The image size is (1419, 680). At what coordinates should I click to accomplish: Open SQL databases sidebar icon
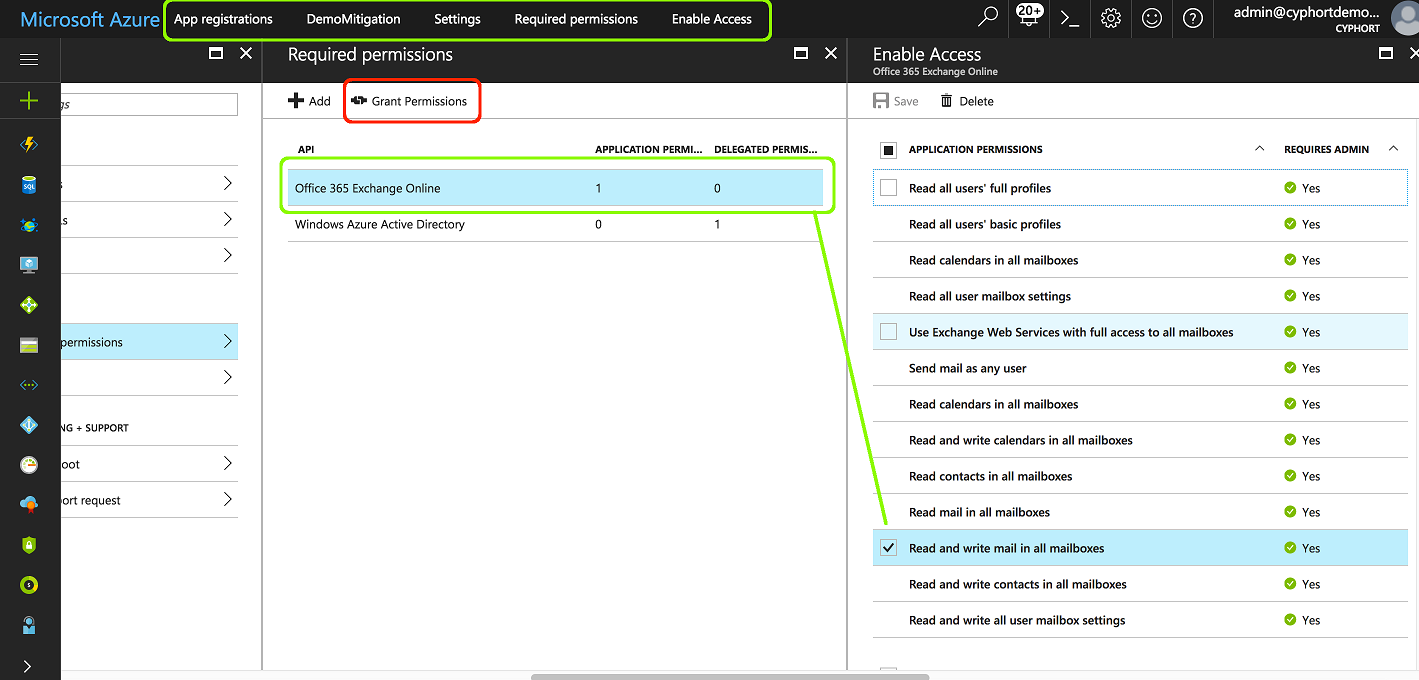click(x=29, y=185)
